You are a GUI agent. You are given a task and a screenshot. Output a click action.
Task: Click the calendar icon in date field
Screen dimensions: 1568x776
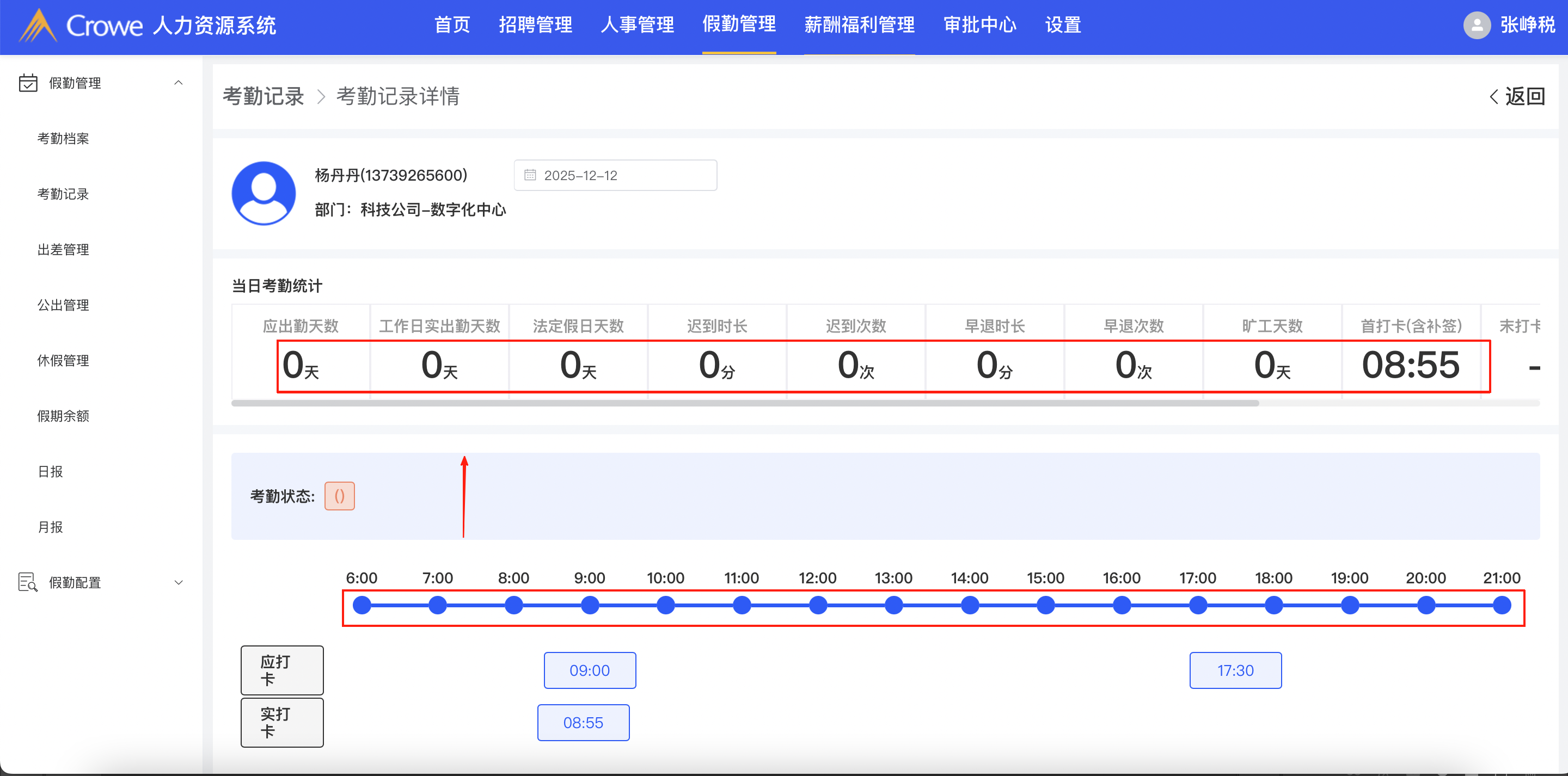(530, 175)
